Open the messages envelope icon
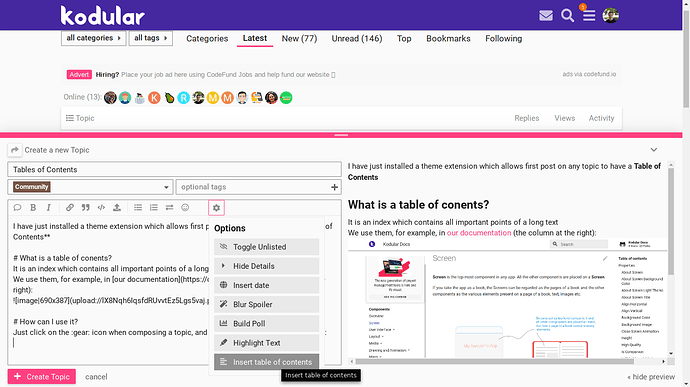 (x=546, y=16)
